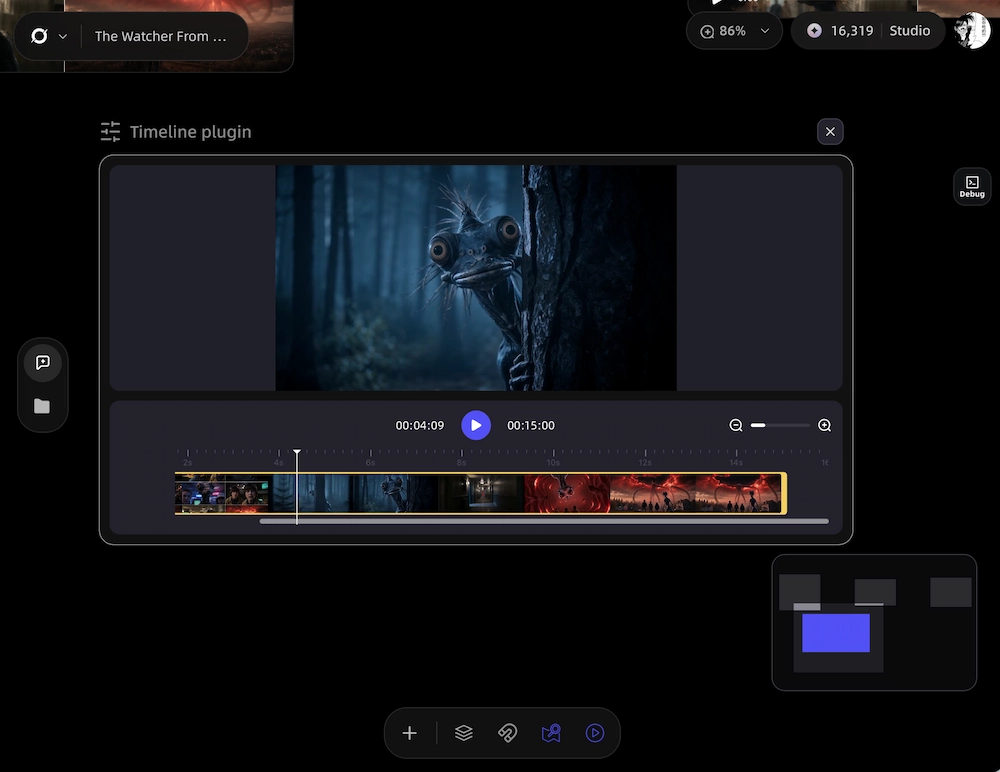Open the layers icon in bottom toolbar
Viewport: 1000px width, 772px height.
pos(464,733)
